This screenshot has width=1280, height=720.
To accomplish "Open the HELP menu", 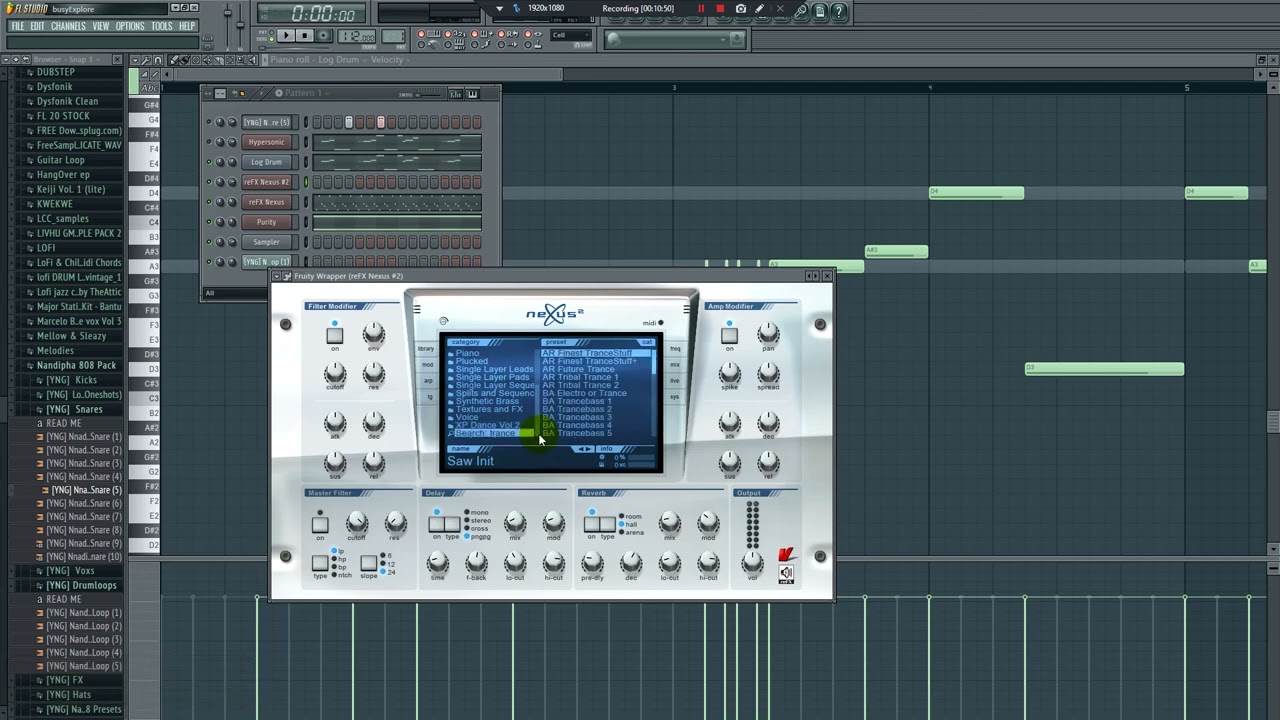I will (x=187, y=26).
